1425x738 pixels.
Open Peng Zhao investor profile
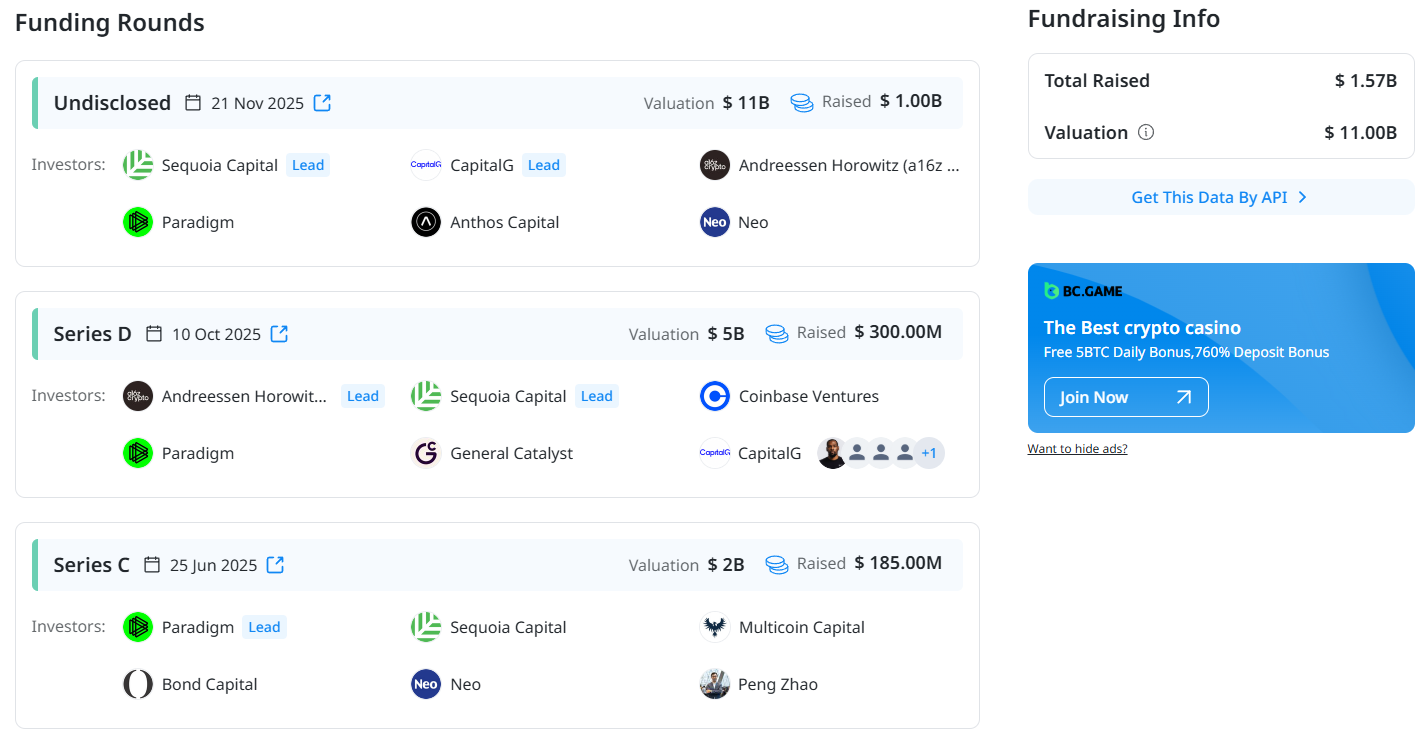point(778,684)
